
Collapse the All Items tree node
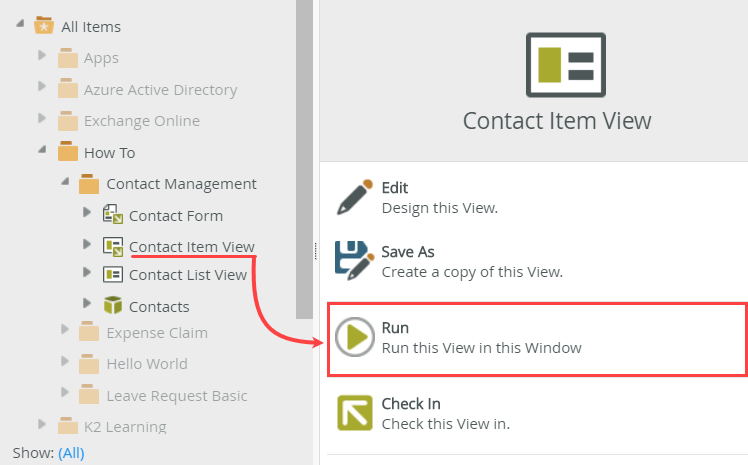pos(21,25)
